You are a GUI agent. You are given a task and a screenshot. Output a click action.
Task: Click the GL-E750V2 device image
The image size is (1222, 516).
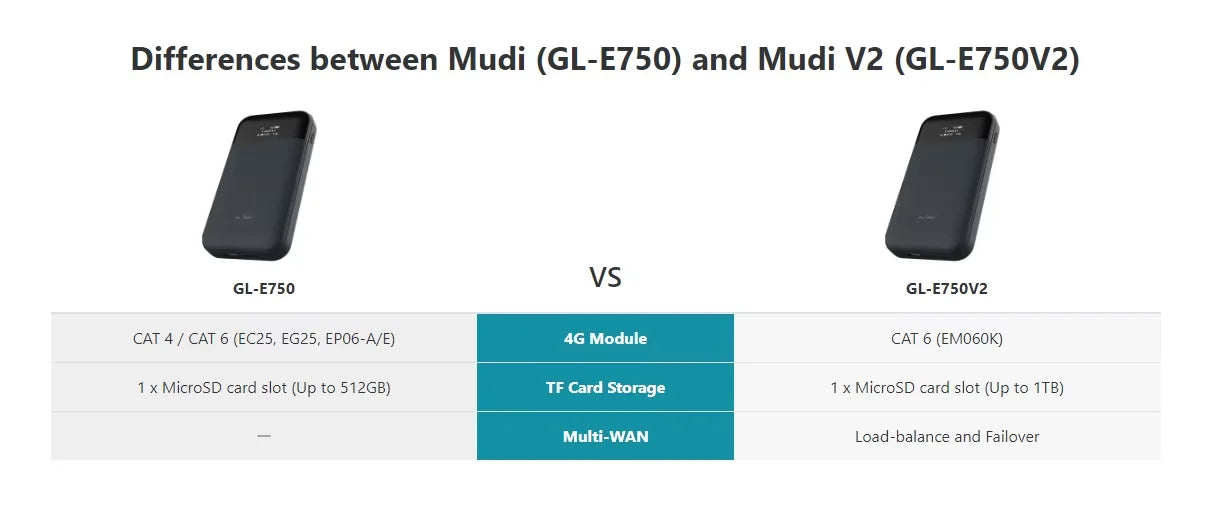(x=942, y=186)
